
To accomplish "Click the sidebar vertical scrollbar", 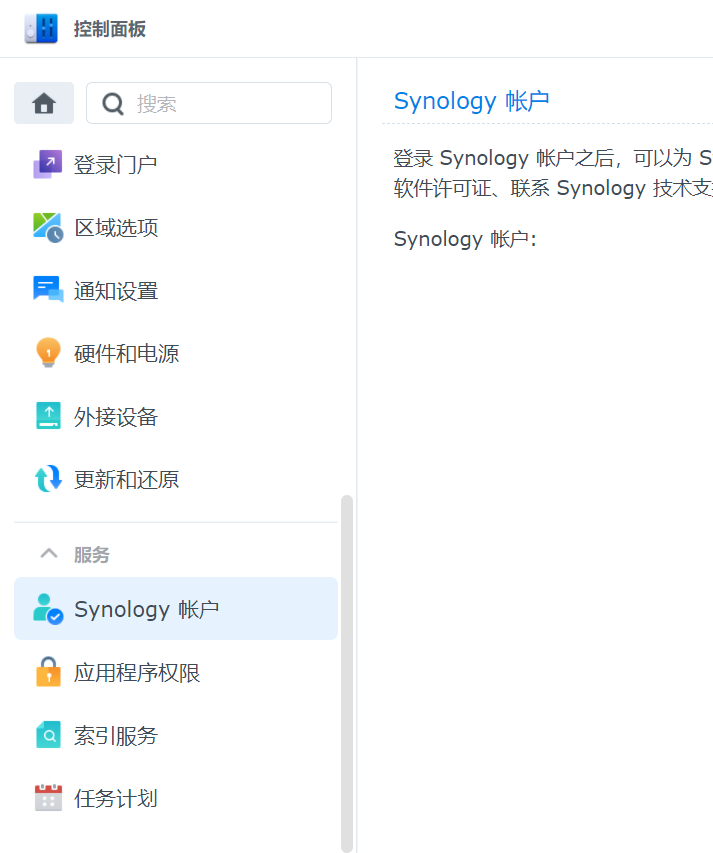I will point(347,673).
